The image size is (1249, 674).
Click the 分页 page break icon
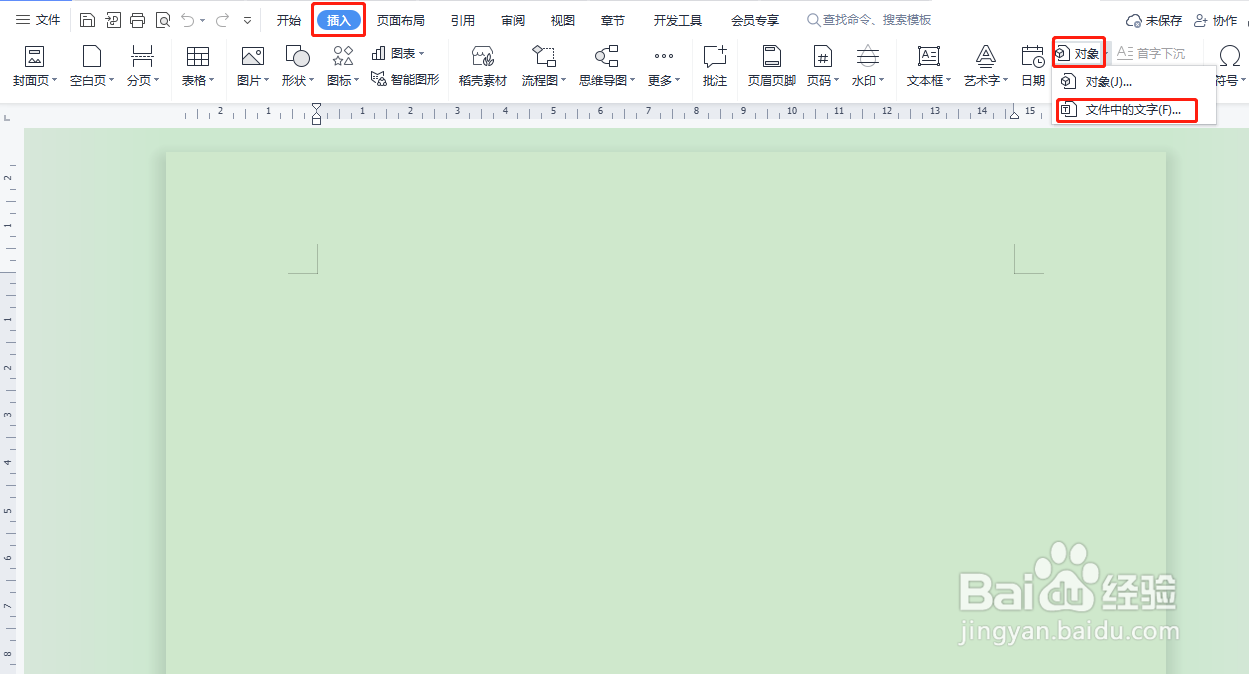143,56
